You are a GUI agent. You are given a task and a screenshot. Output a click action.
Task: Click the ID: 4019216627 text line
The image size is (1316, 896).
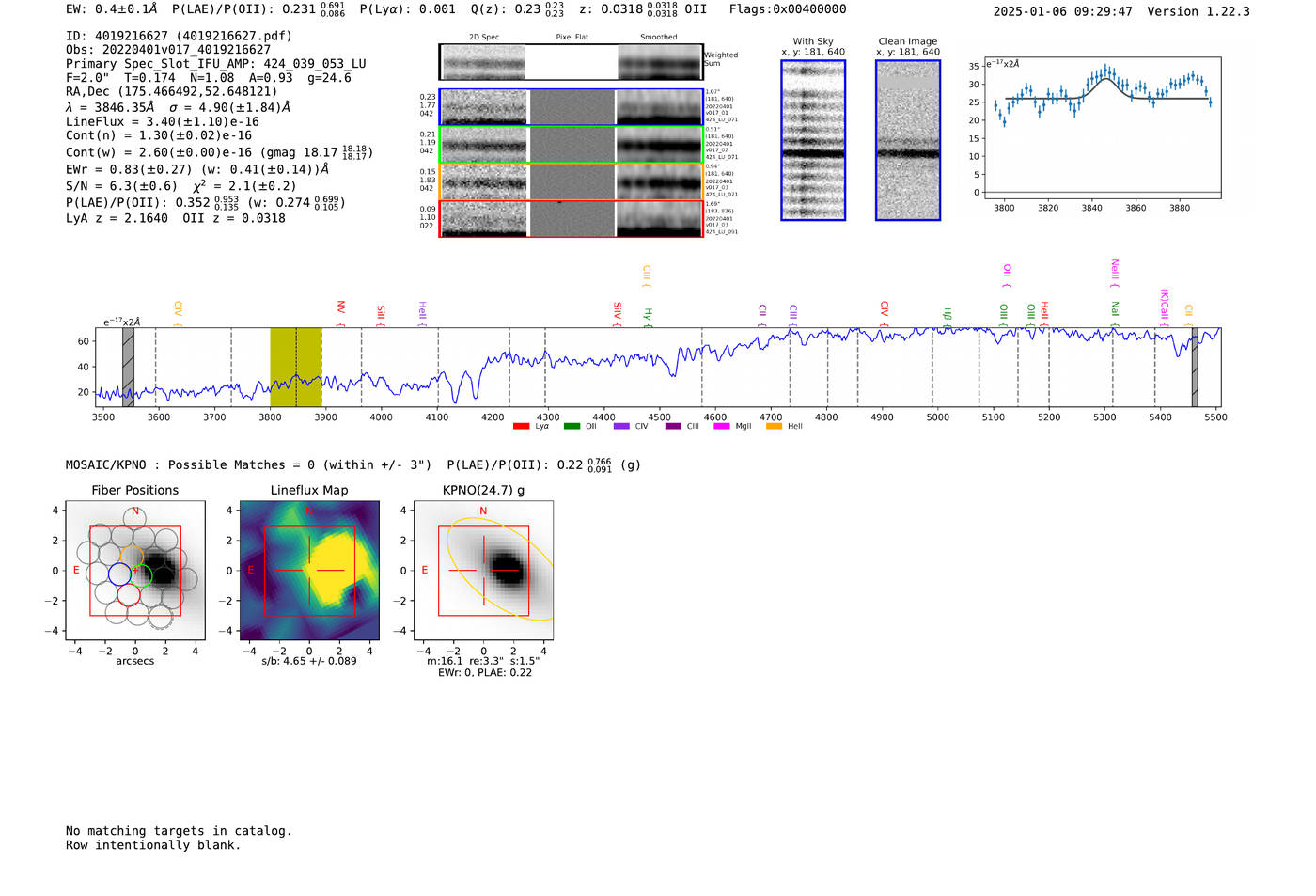179,36
